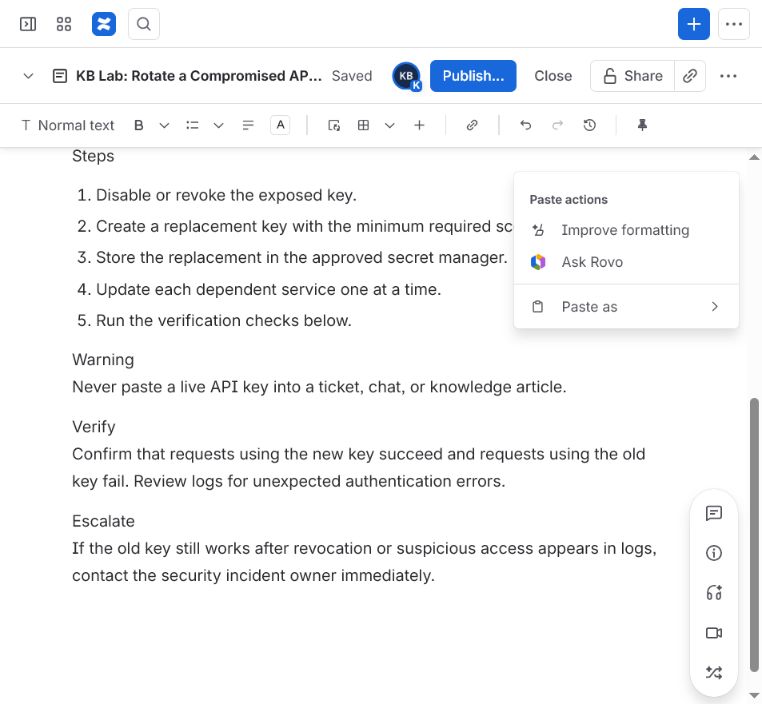Undo the last change

click(525, 125)
